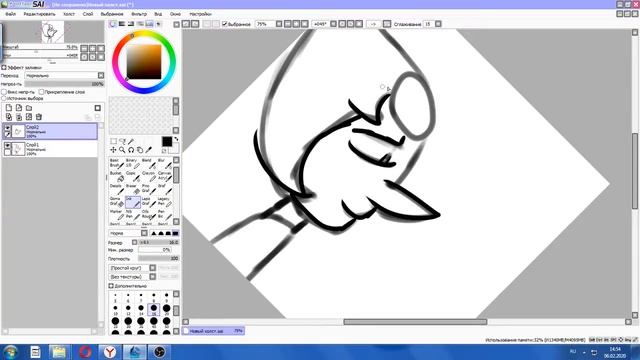Pick the Bucket fill tool
This screenshot has width=640, height=360.
coord(117,176)
